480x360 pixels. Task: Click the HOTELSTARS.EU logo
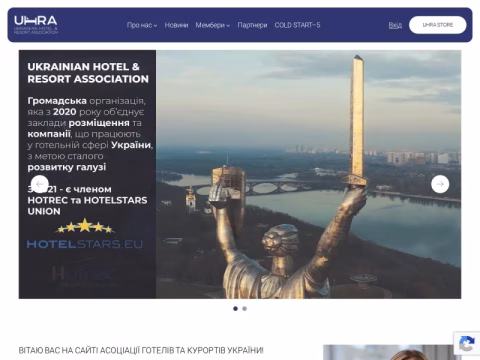click(85, 234)
